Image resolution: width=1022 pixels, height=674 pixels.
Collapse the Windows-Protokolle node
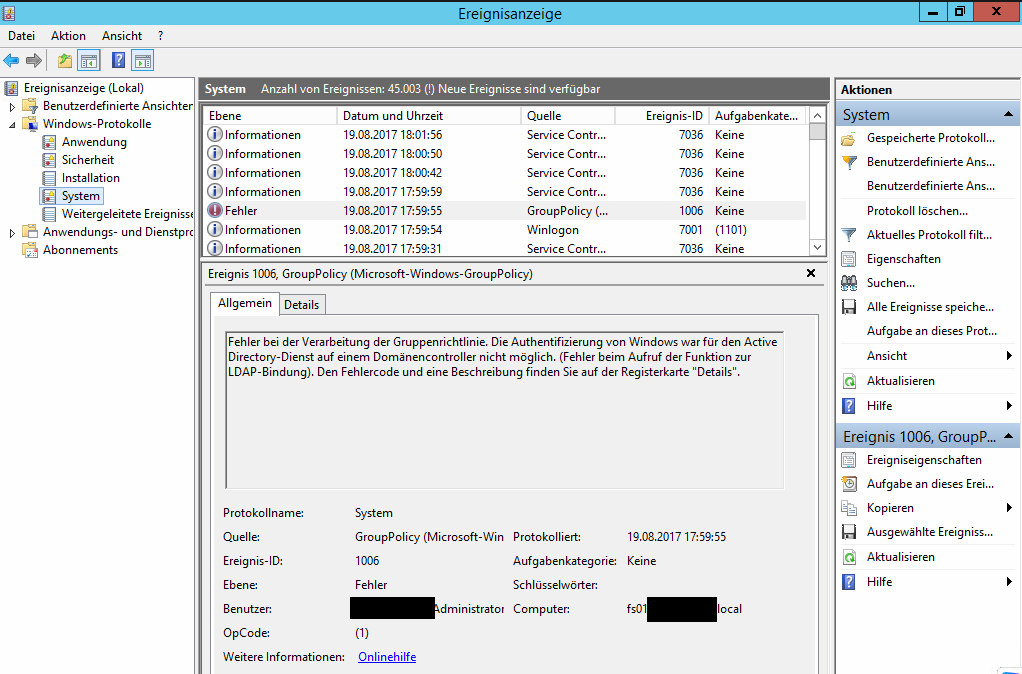tap(12, 125)
